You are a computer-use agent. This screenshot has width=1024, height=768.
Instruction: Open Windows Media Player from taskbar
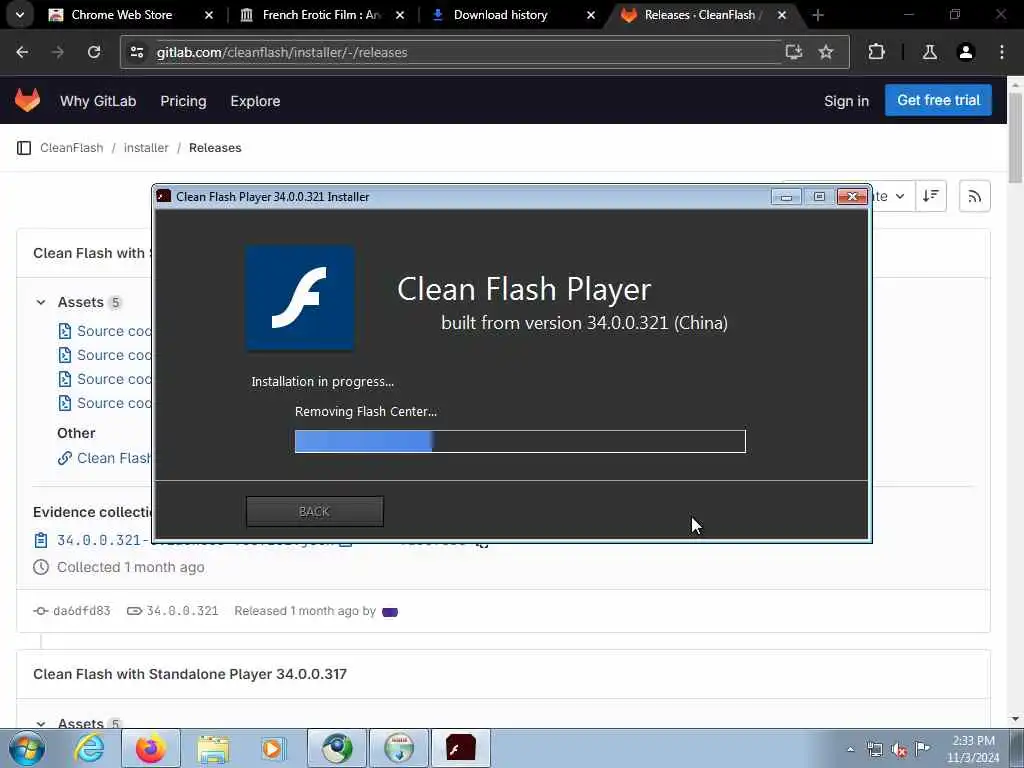pos(273,748)
